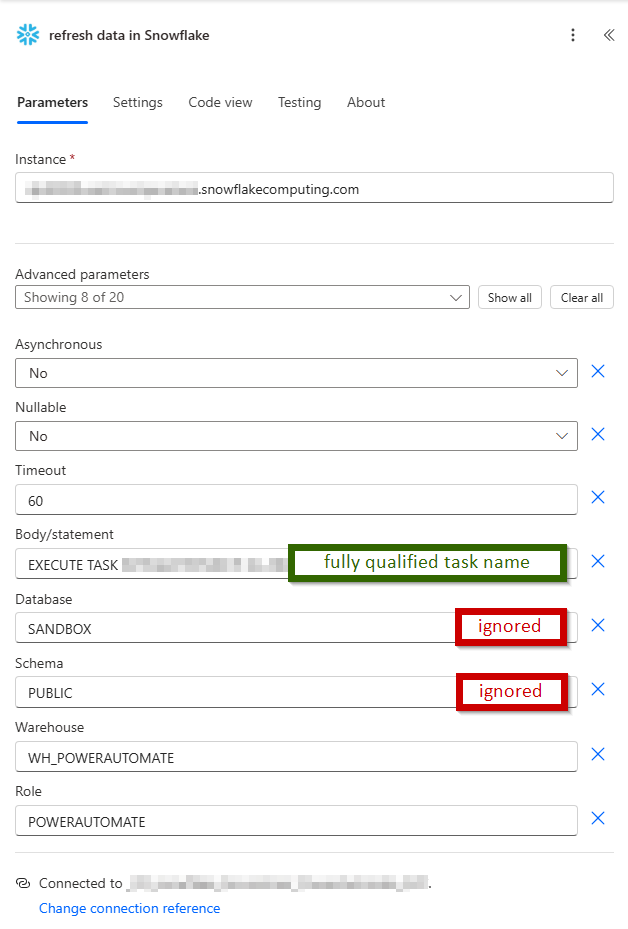Open the Code view tab
Screen dimensions: 628x929
pos(220,102)
